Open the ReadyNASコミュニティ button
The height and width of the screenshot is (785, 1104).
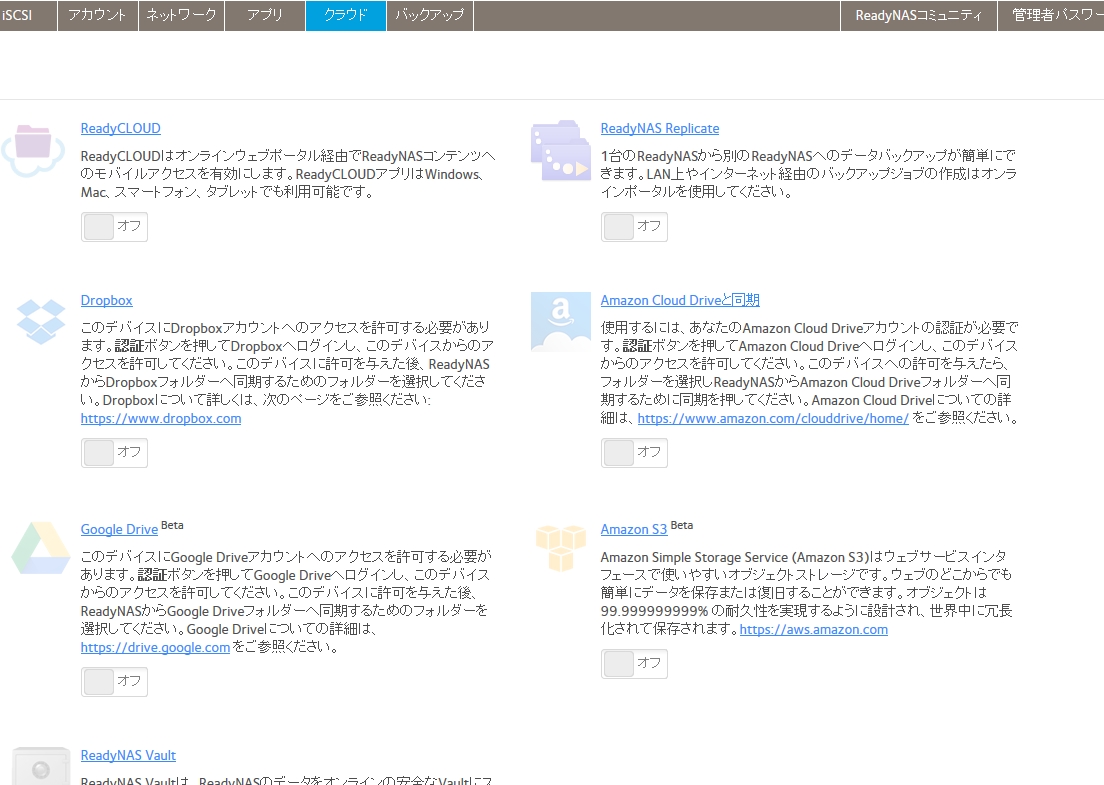919,15
